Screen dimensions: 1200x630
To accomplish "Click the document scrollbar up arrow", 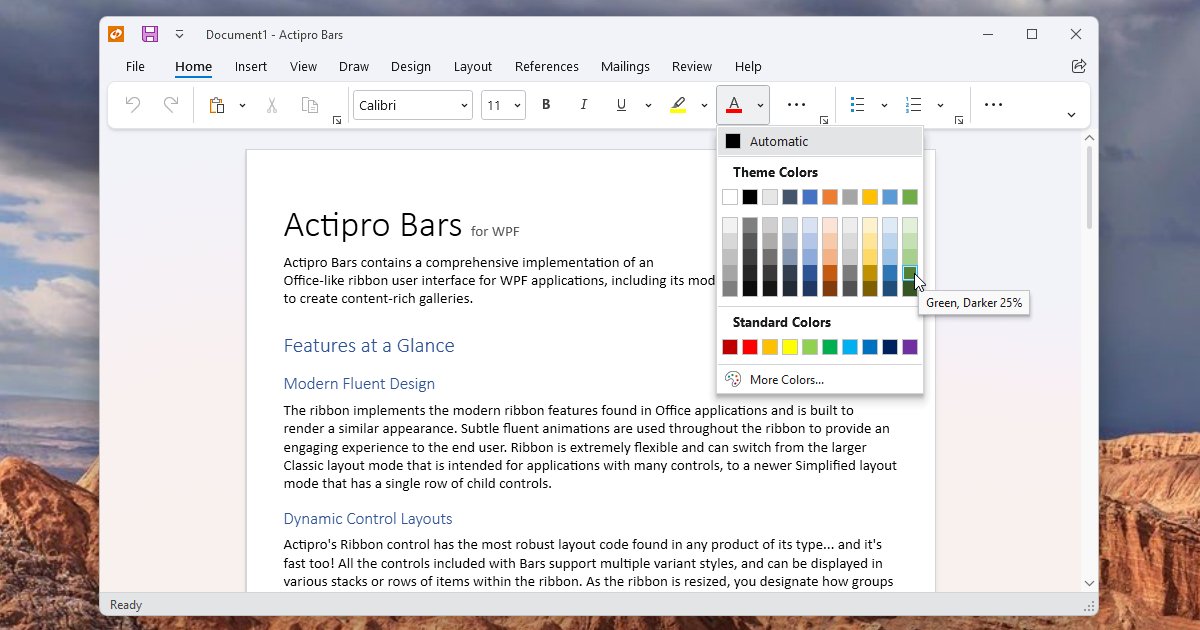I will coord(1090,139).
